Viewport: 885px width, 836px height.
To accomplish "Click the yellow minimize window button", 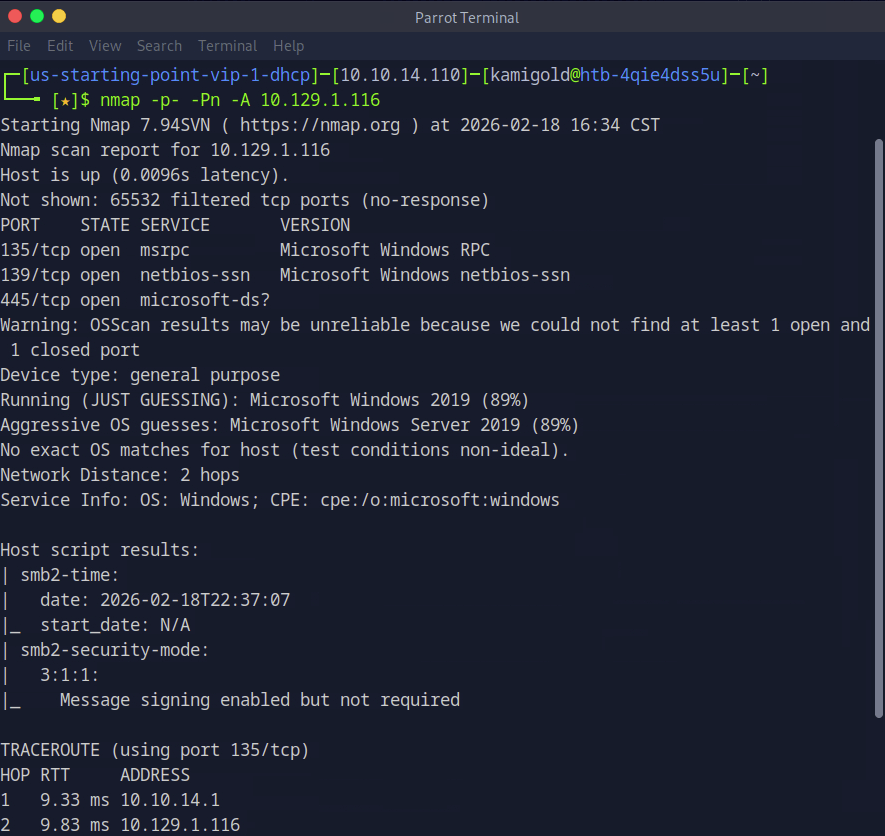I will coord(59,16).
